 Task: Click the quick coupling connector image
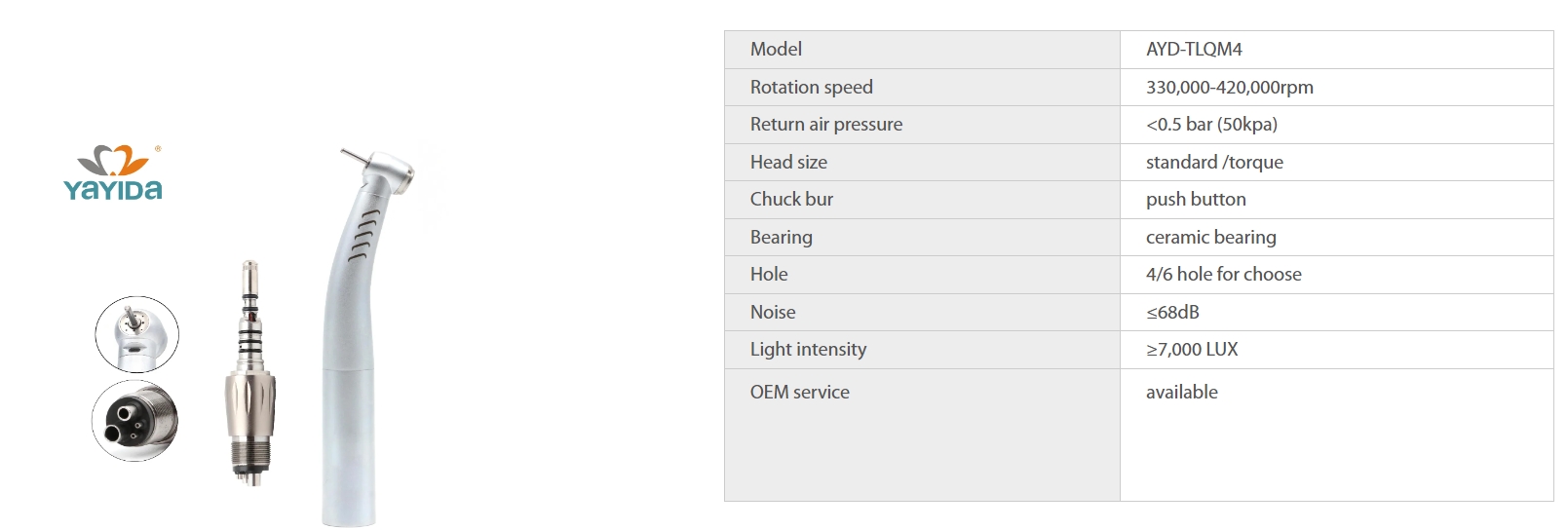[x=251, y=372]
